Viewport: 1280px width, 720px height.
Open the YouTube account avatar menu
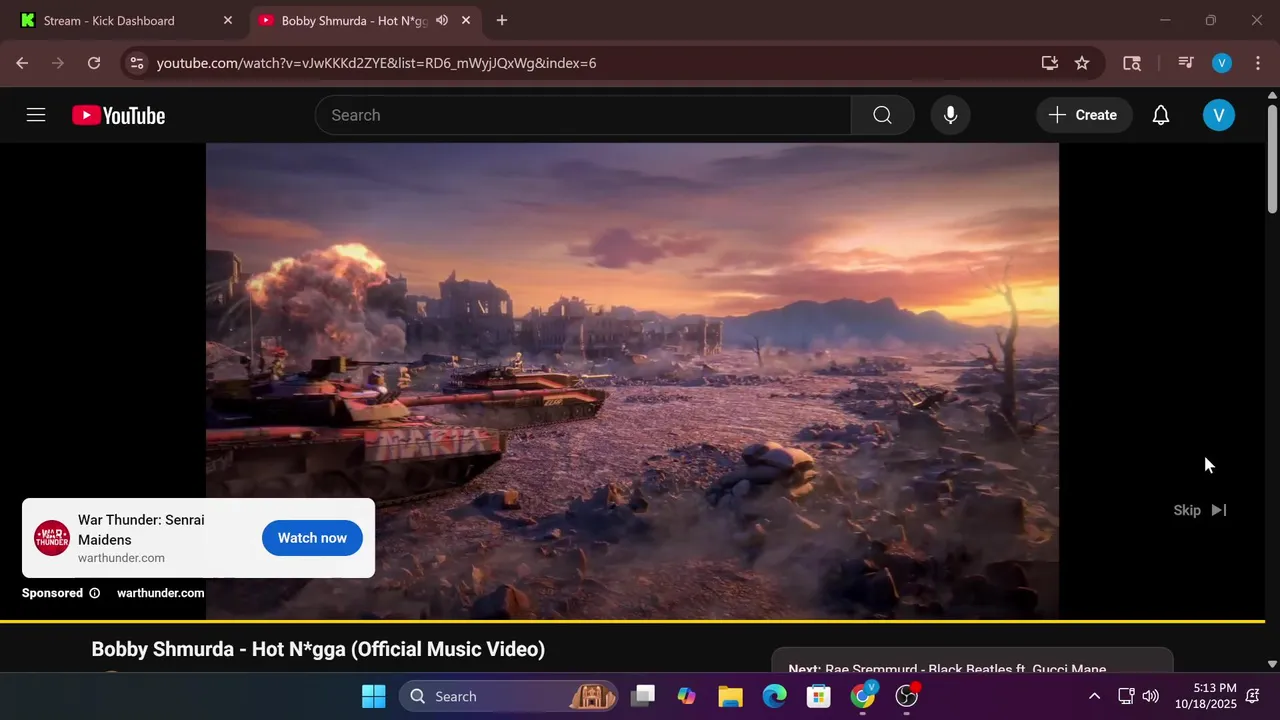(1218, 115)
